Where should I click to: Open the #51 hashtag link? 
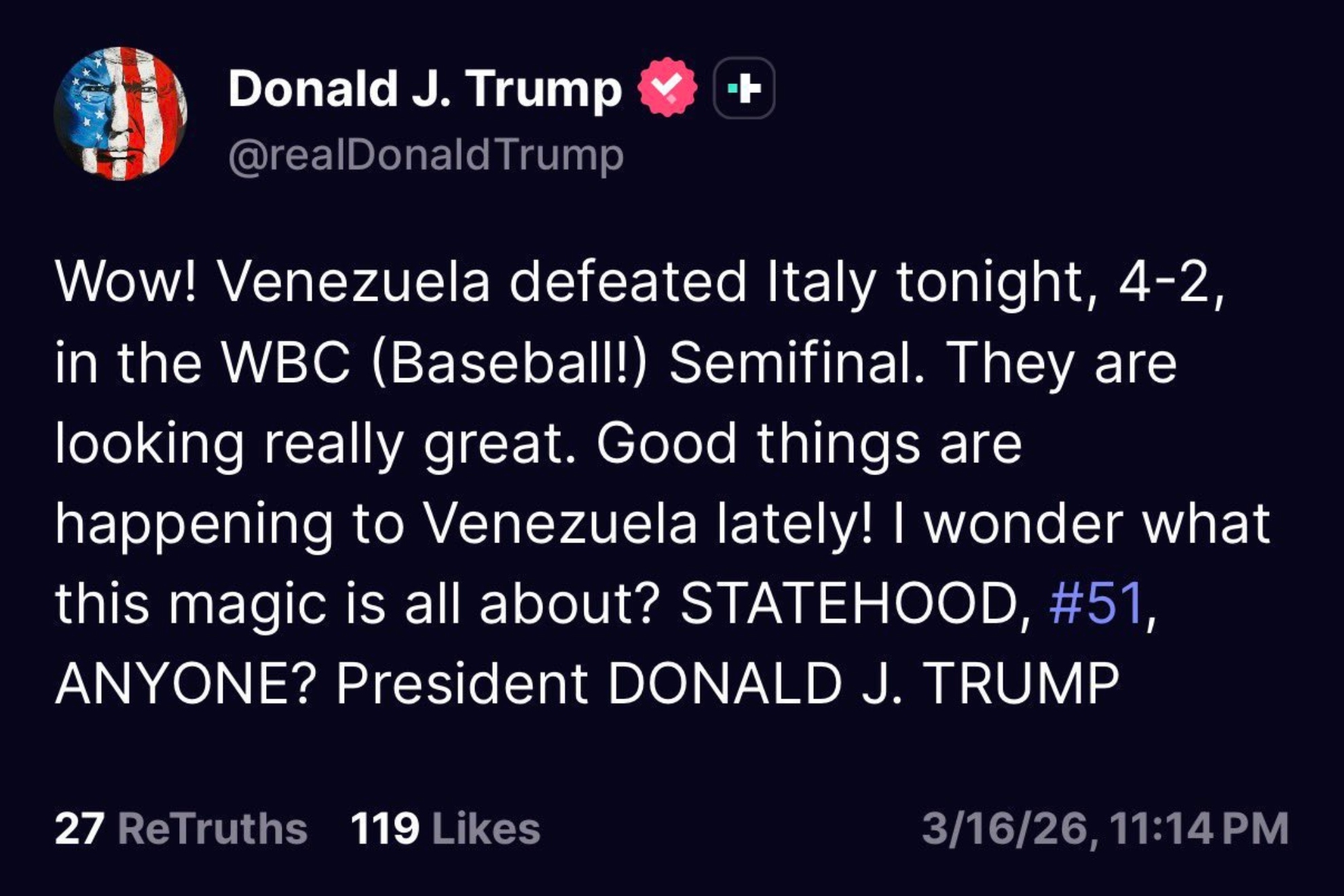pos(1096,603)
